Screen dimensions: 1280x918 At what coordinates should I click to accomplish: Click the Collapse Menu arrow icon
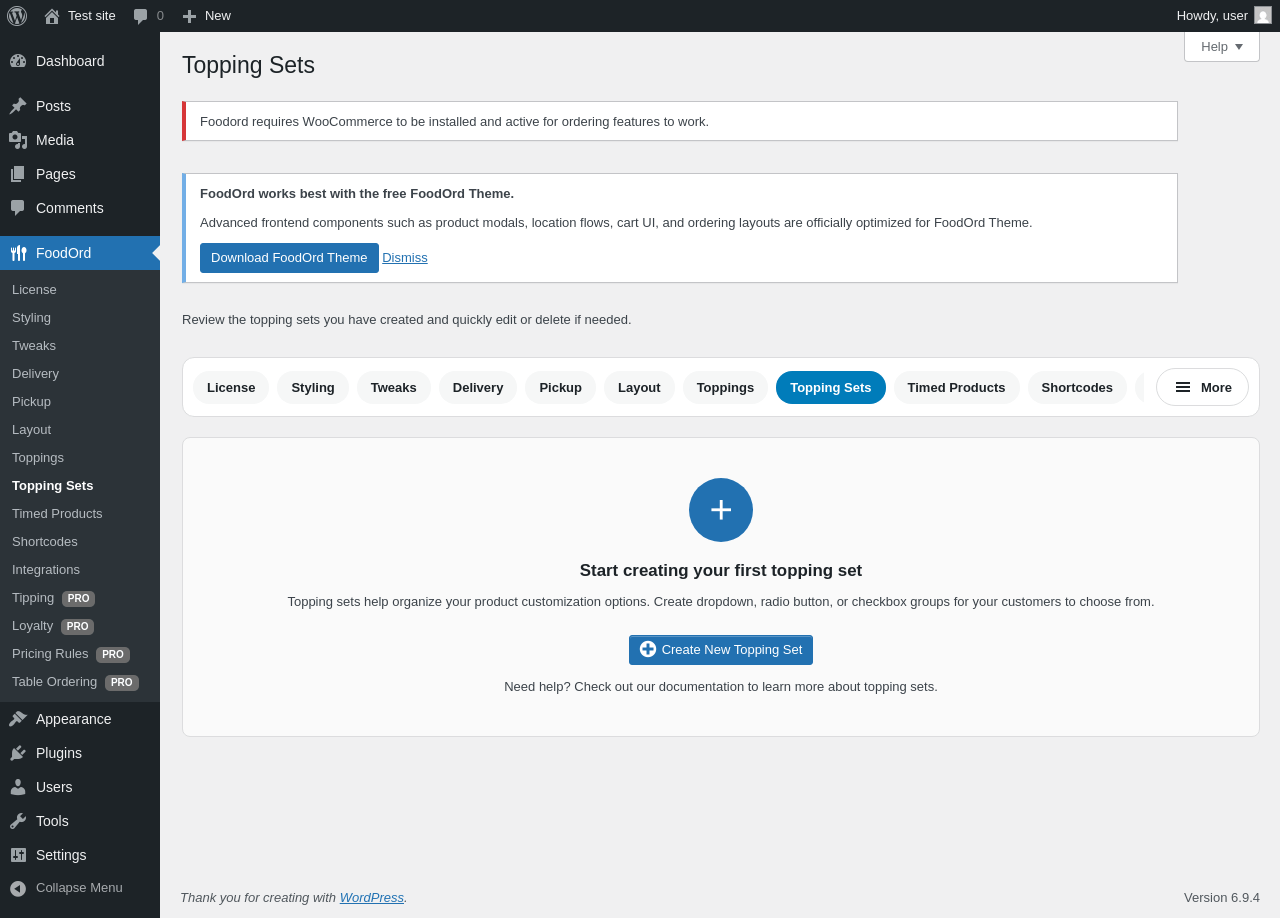point(18,888)
